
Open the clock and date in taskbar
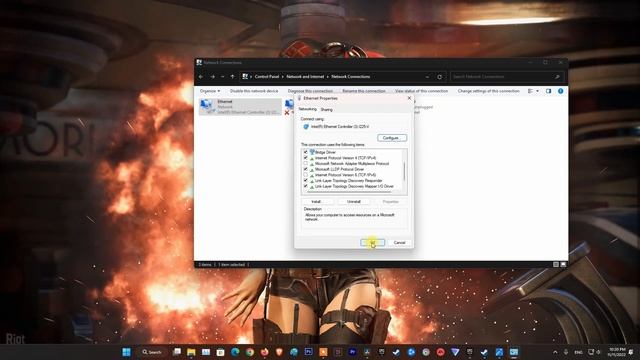click(x=616, y=352)
